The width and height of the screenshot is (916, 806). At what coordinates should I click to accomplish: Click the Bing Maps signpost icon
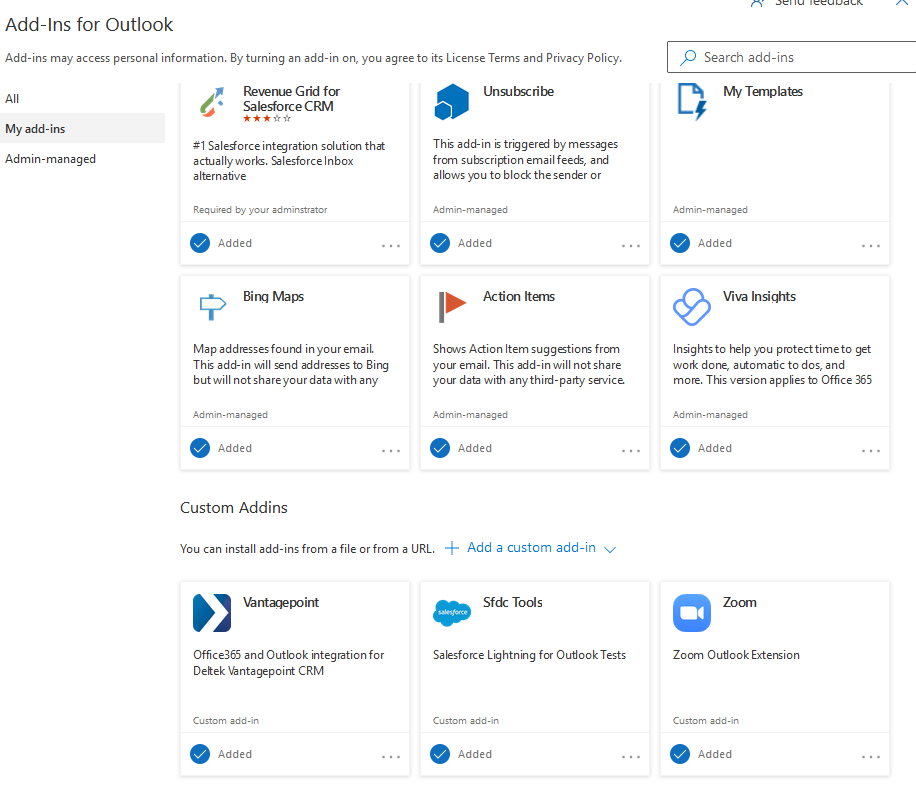tap(211, 307)
